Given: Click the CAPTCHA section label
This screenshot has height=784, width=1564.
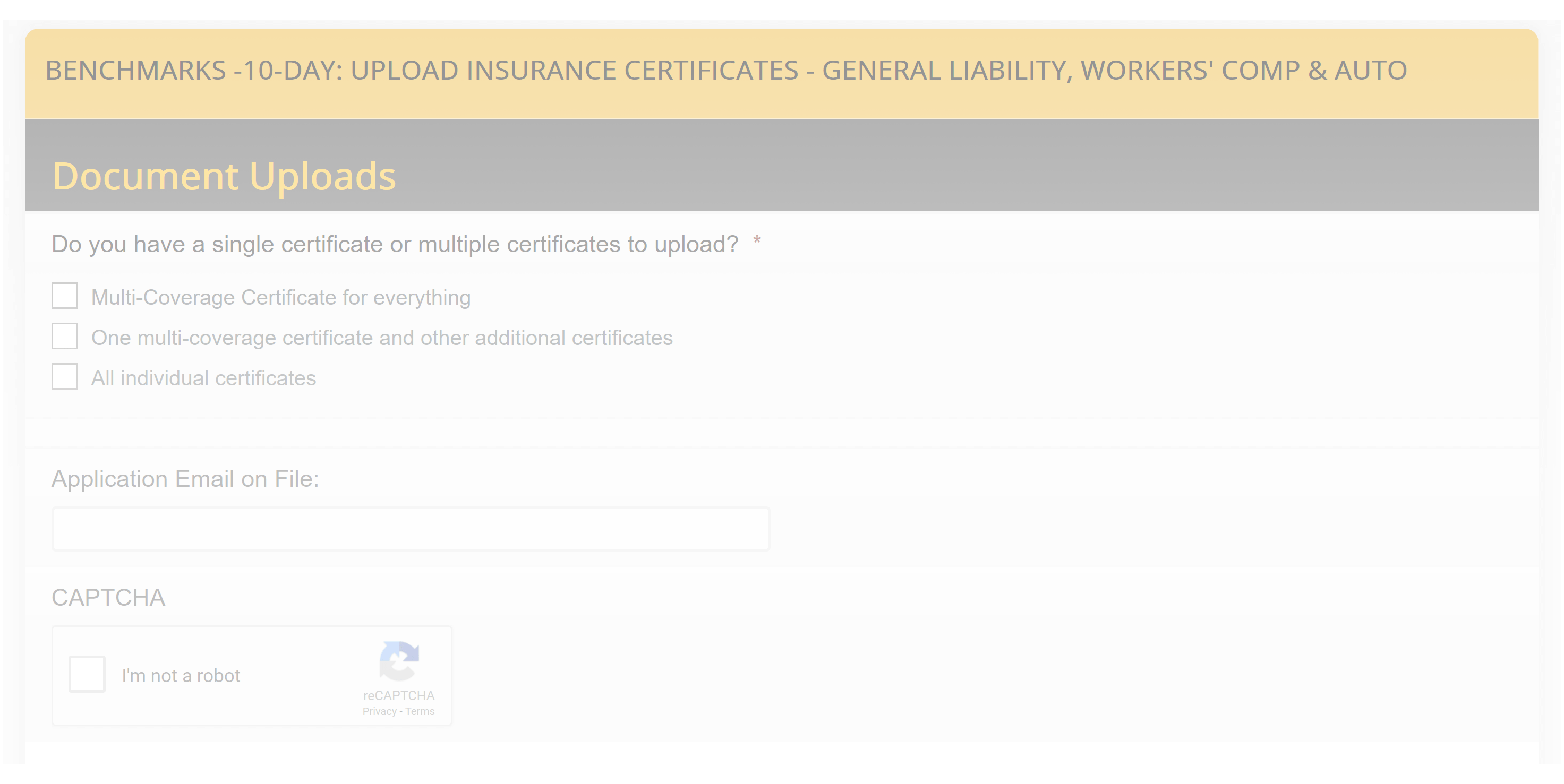Looking at the screenshot, I should 109,598.
